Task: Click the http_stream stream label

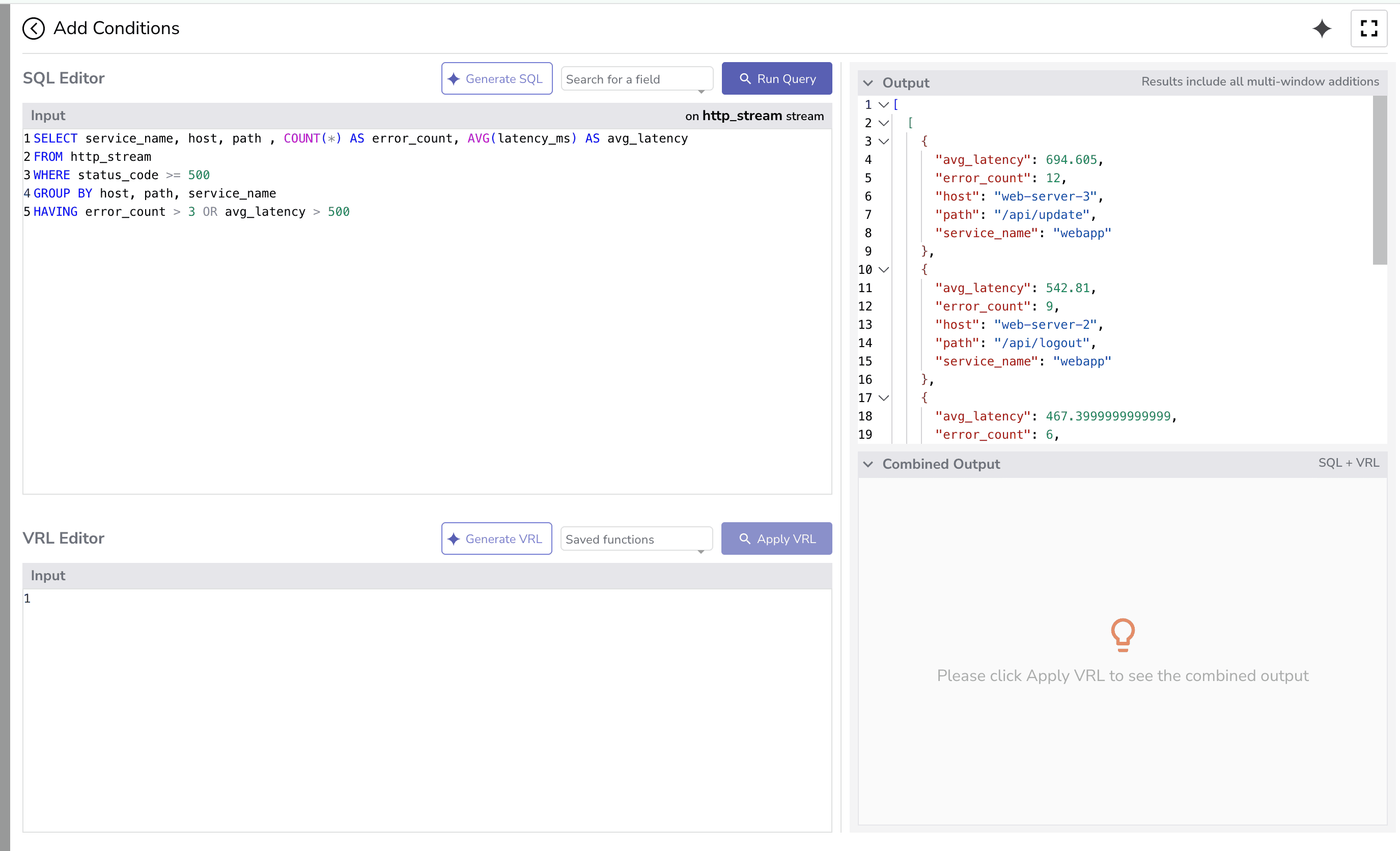Action: coord(741,116)
